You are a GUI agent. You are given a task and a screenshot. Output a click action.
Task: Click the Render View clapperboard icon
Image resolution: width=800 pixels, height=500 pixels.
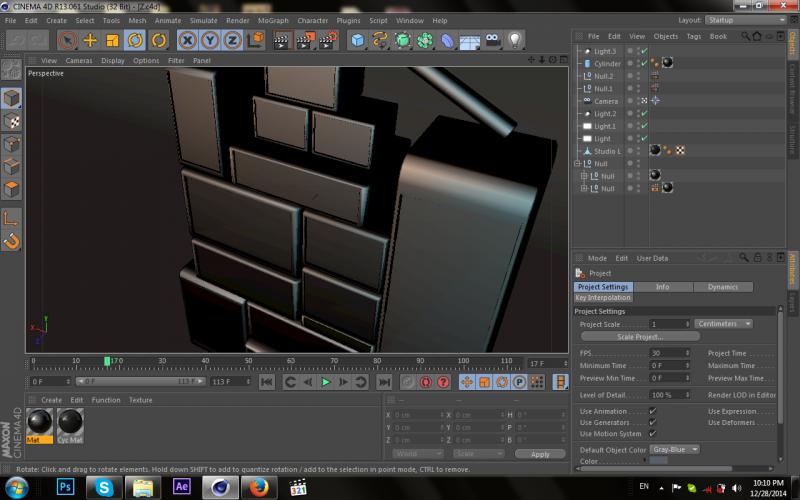pos(281,40)
